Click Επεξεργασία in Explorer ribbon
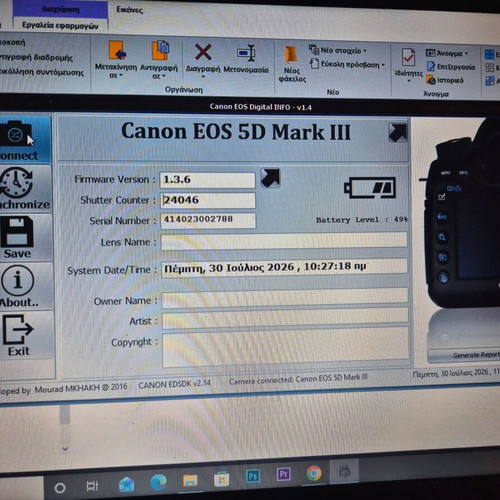The height and width of the screenshot is (500, 500). click(451, 67)
